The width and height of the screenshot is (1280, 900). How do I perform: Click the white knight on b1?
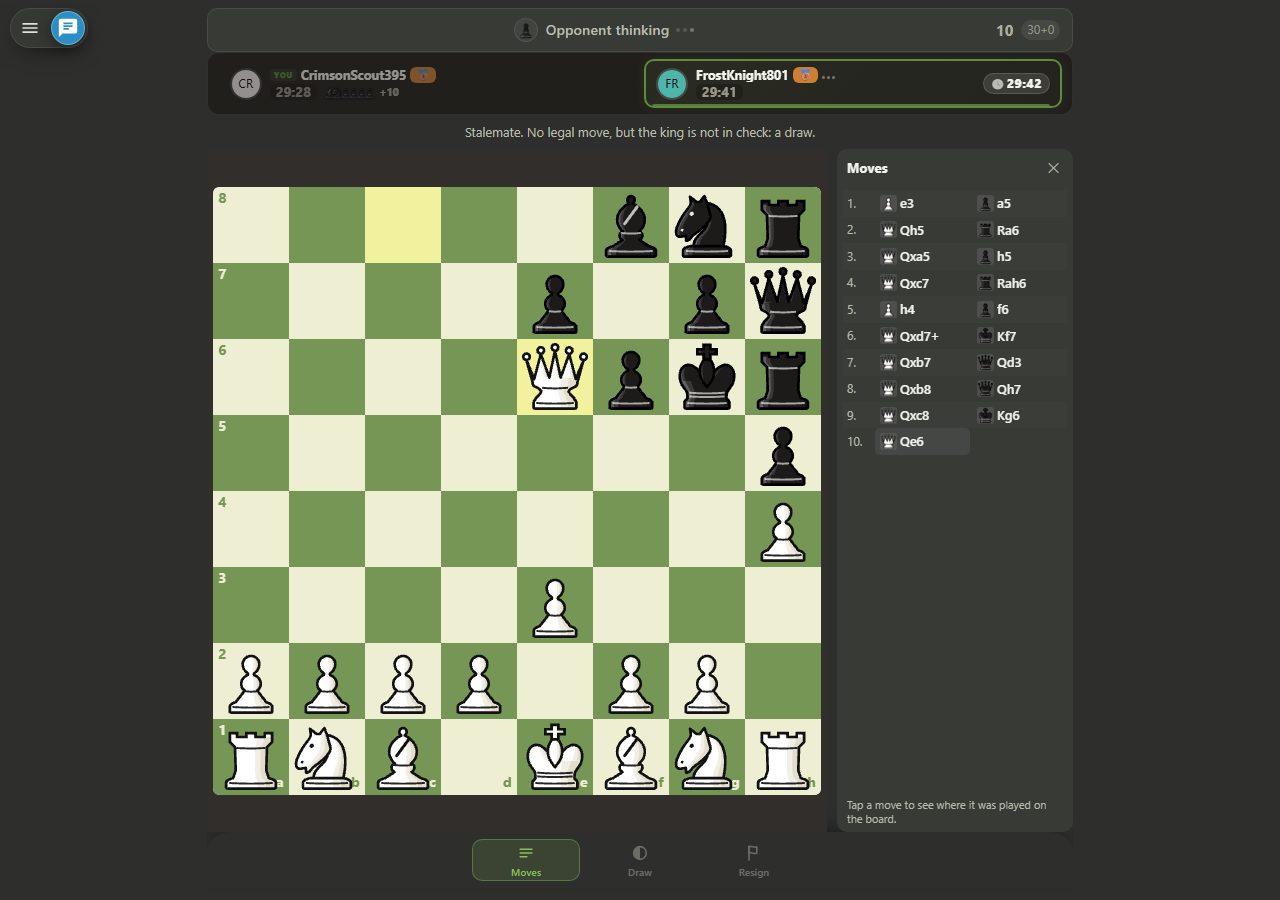[327, 757]
